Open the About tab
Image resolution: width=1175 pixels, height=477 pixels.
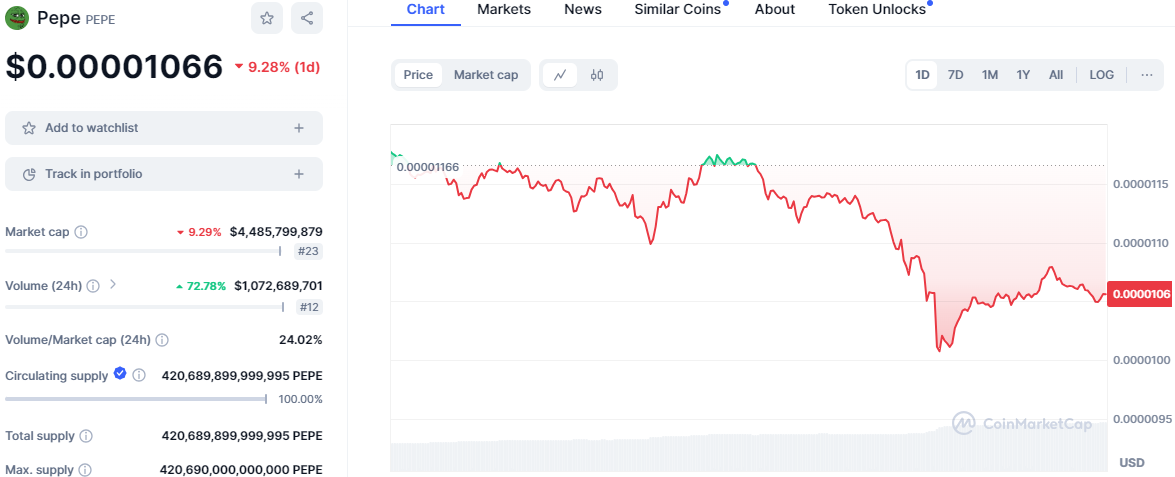pos(775,10)
